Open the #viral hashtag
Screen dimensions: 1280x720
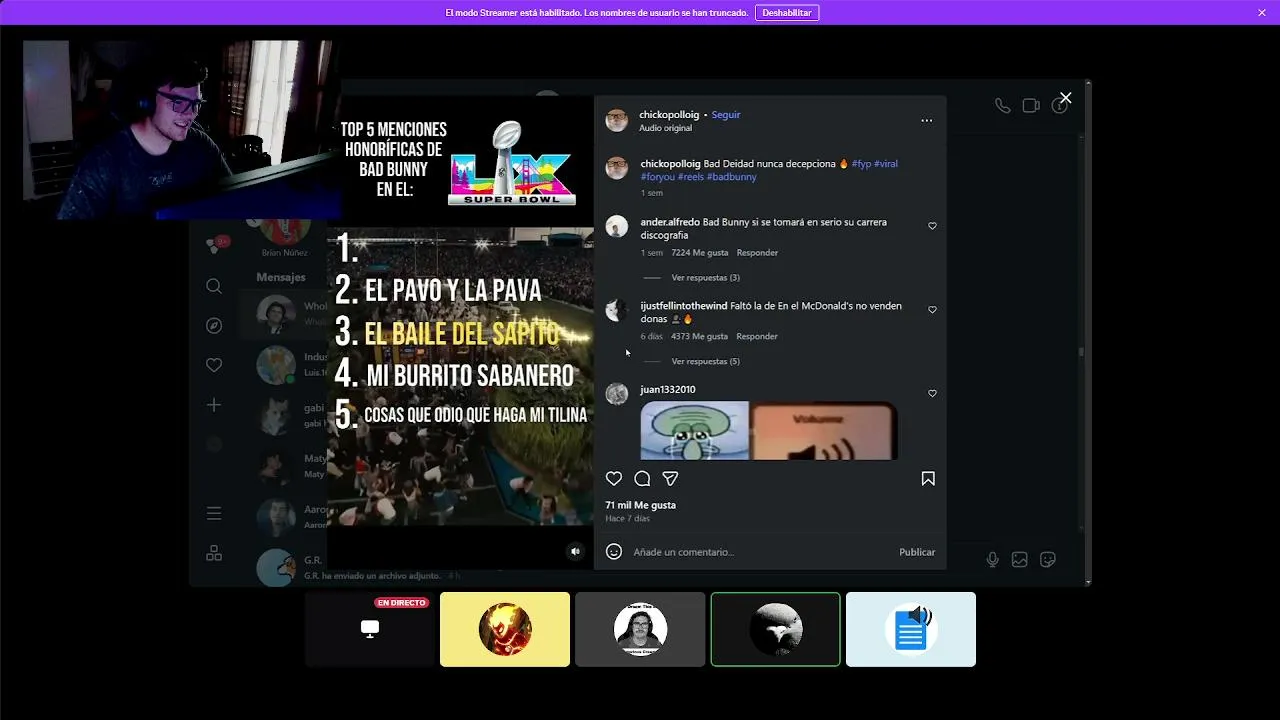point(886,164)
